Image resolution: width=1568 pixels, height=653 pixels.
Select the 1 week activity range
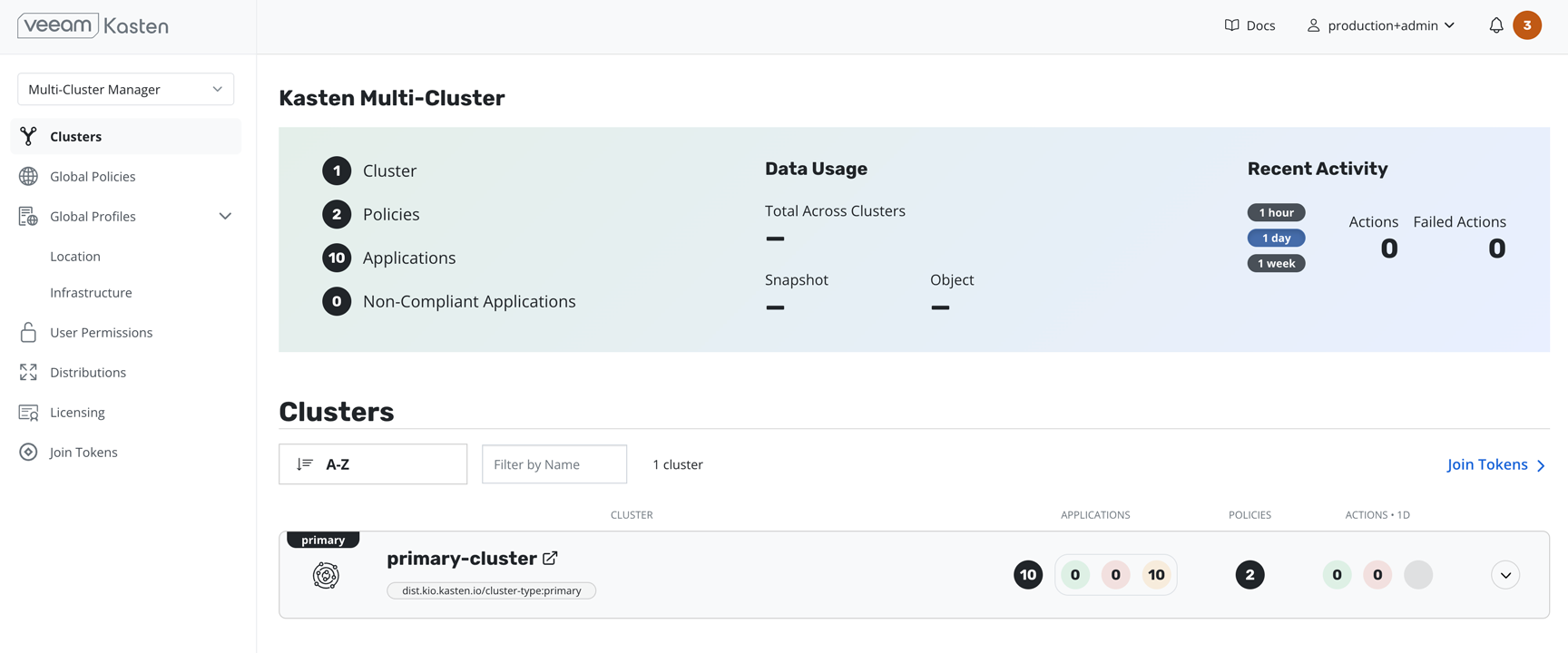[x=1276, y=263]
